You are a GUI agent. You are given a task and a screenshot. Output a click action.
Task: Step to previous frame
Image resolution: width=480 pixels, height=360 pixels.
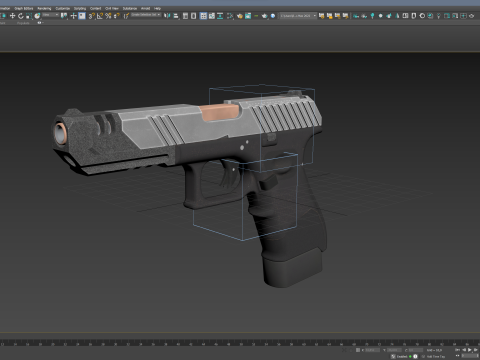tap(464, 350)
